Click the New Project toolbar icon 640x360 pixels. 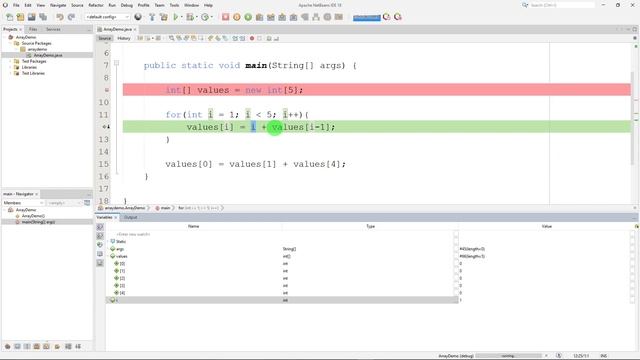point(20,17)
